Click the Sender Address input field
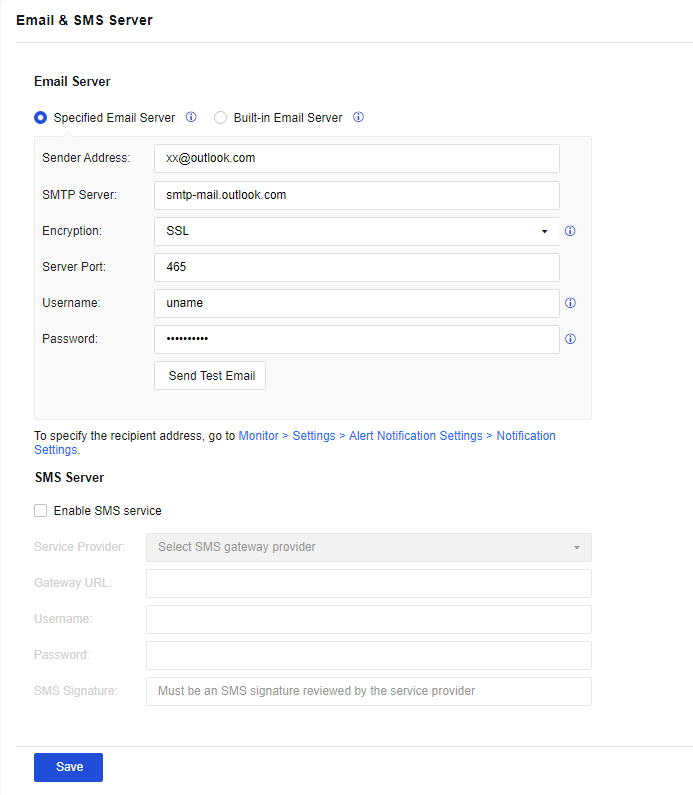 [356, 158]
